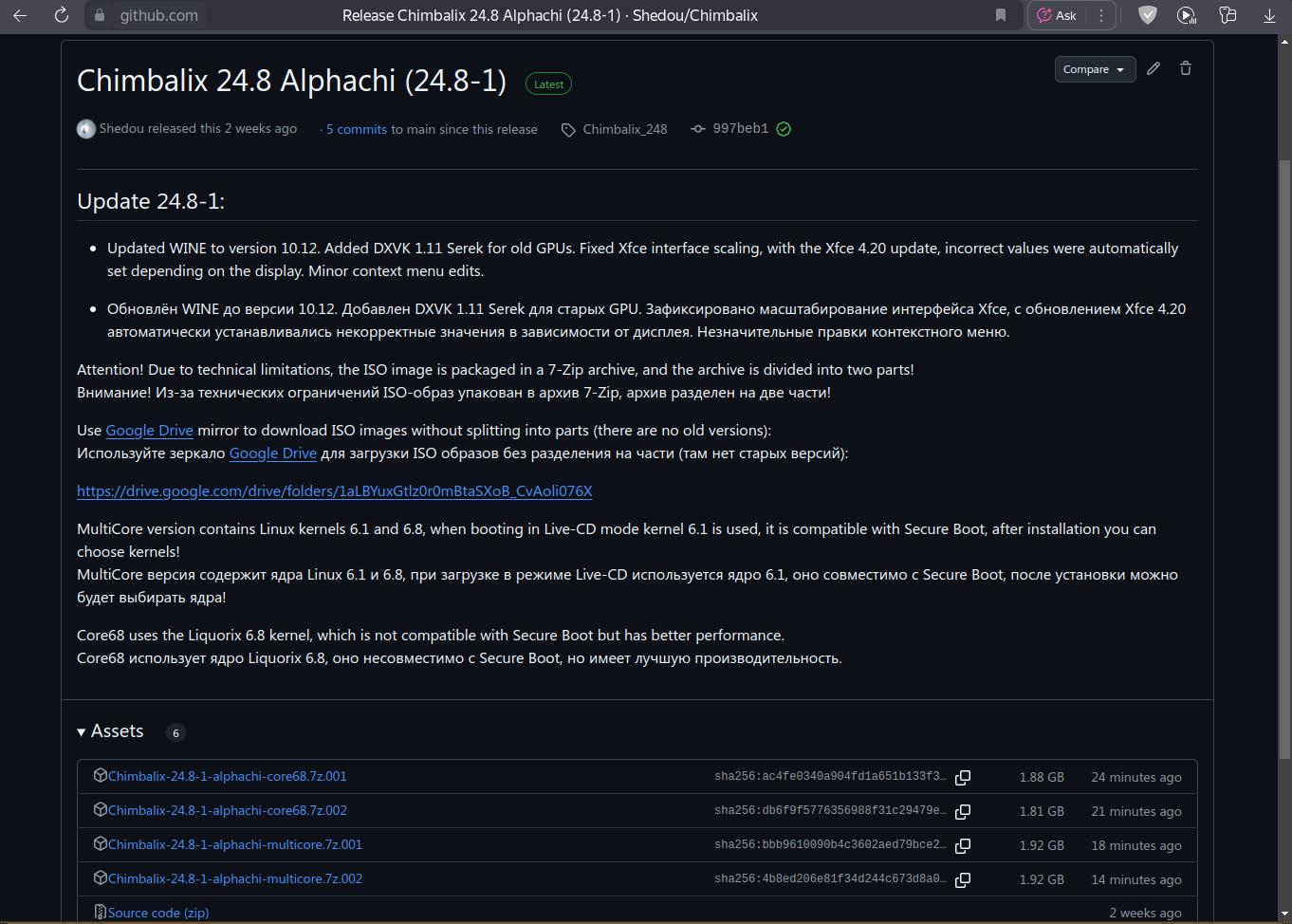This screenshot has width=1292, height=924.
Task: Download Chimbalix-24.8-1-alphachi-core68.7z.002
Action: click(x=228, y=810)
